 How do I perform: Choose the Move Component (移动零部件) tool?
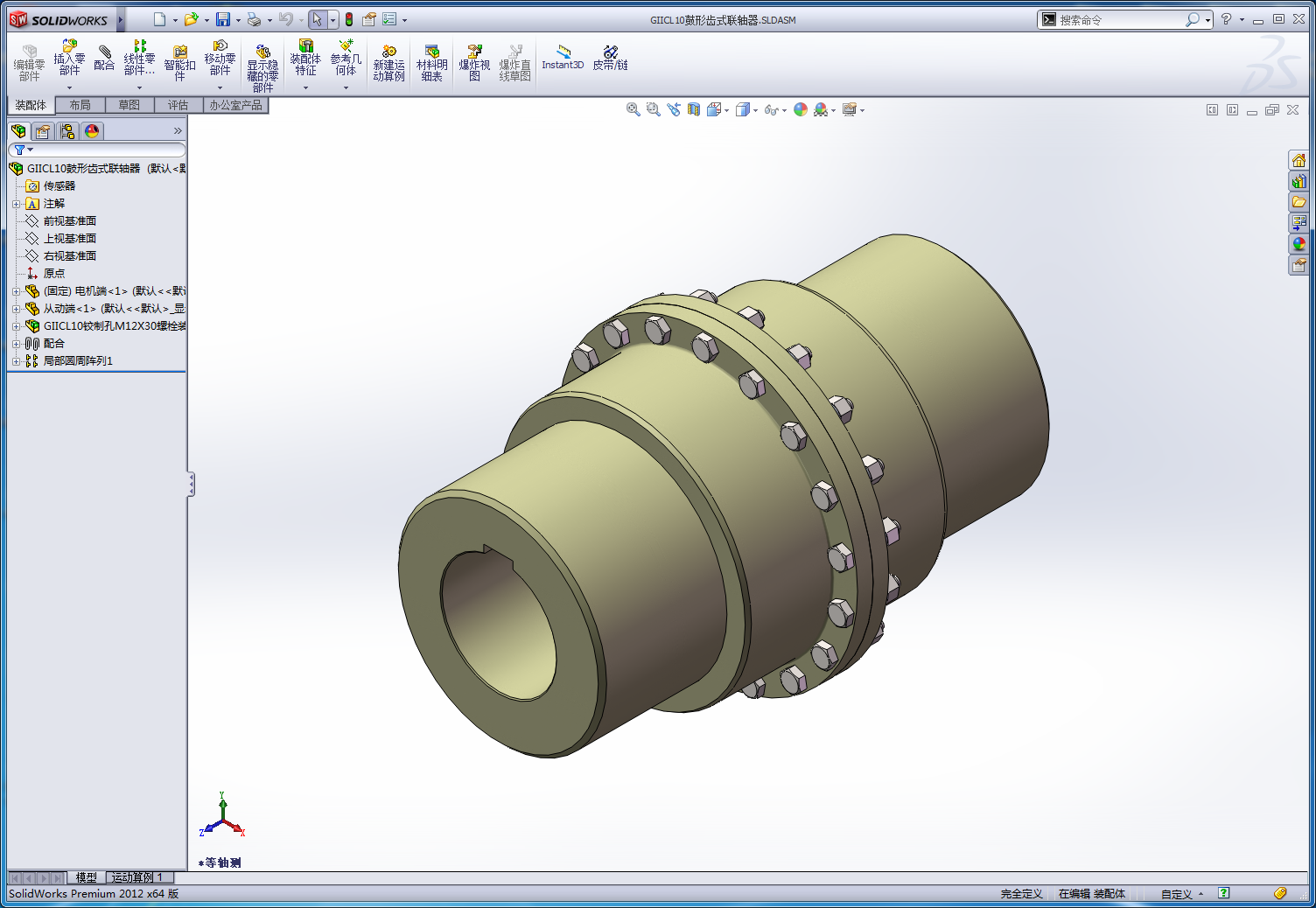pyautogui.click(x=220, y=57)
